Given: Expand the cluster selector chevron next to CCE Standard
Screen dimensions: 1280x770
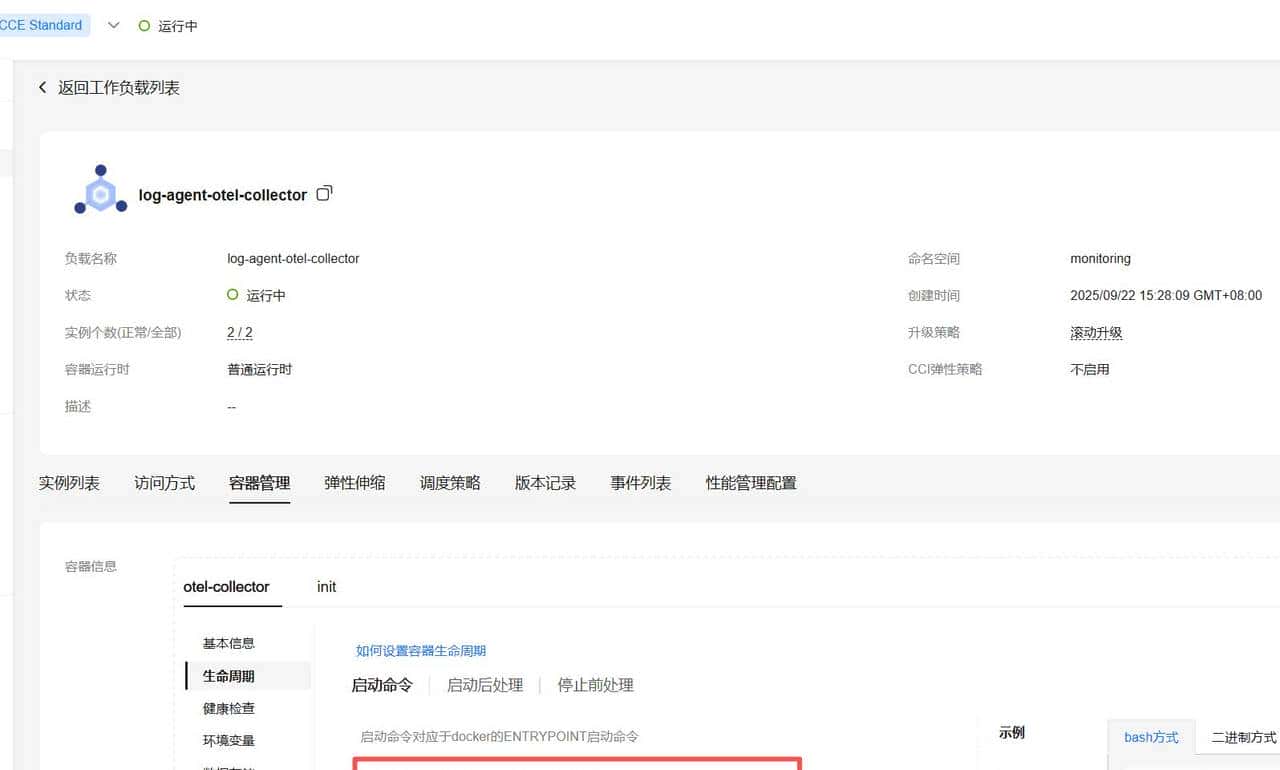Looking at the screenshot, I should (113, 25).
